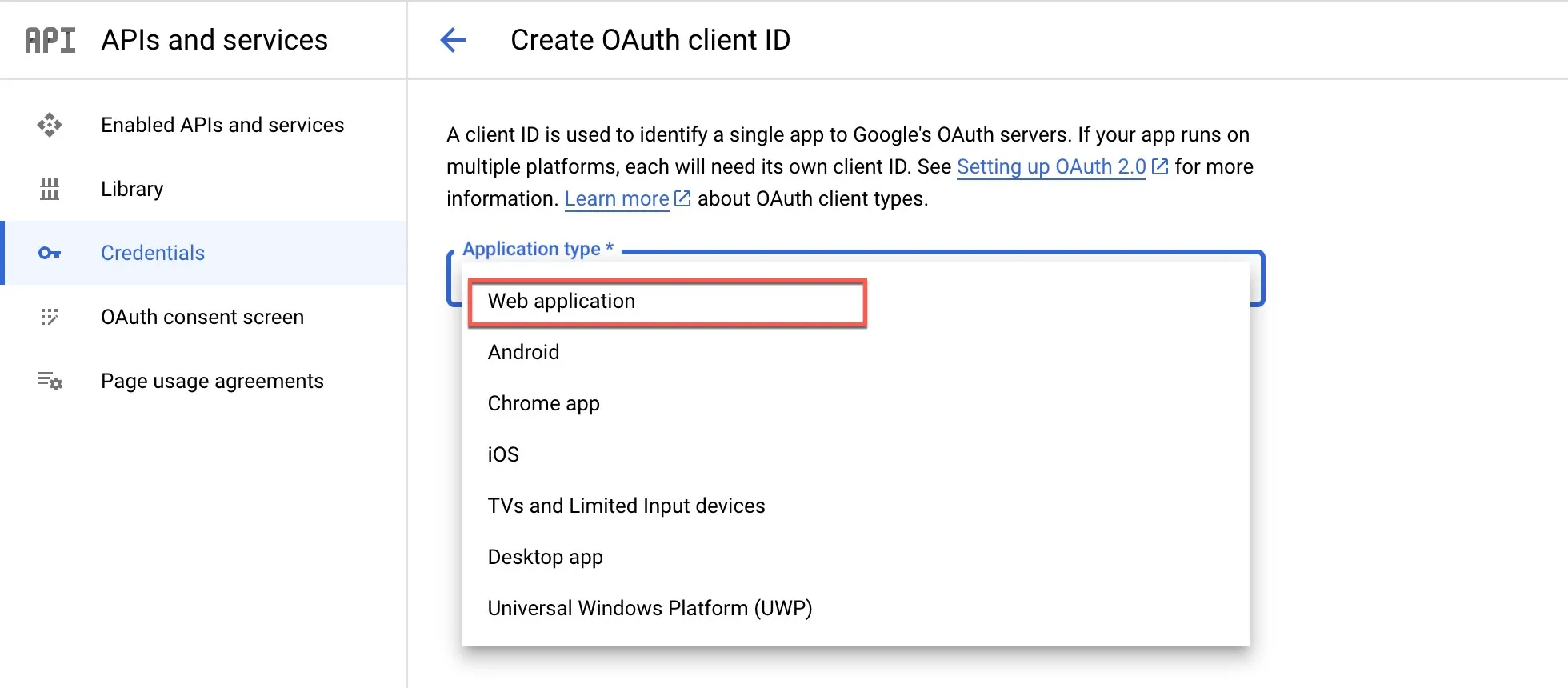Click the Page usage agreements icon
The image size is (1568, 688).
coord(50,381)
